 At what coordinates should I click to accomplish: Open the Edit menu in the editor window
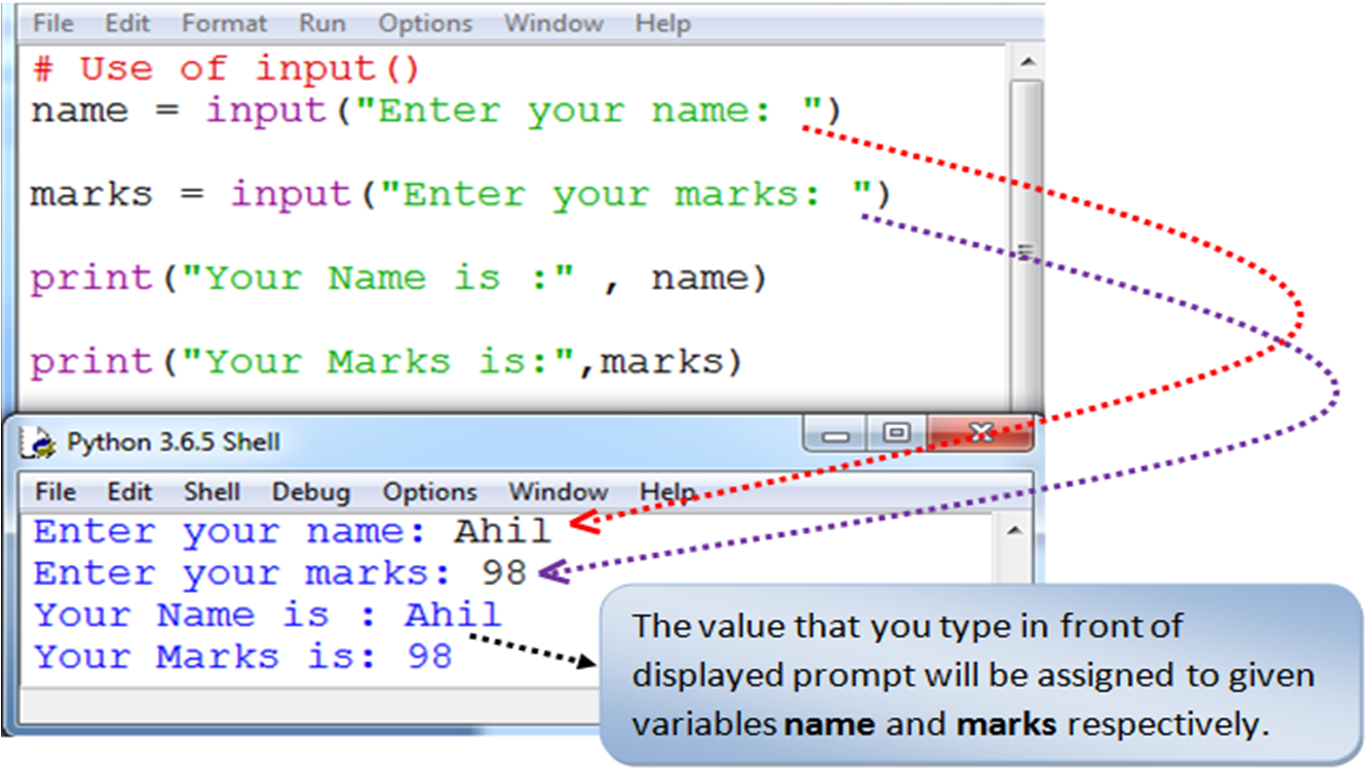tap(127, 23)
